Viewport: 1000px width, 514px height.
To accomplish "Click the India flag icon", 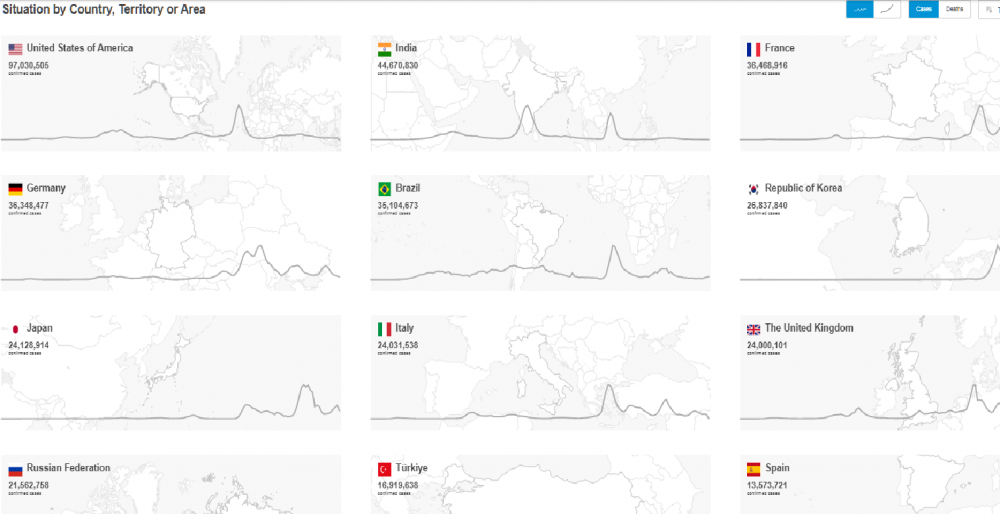I will pos(385,49).
